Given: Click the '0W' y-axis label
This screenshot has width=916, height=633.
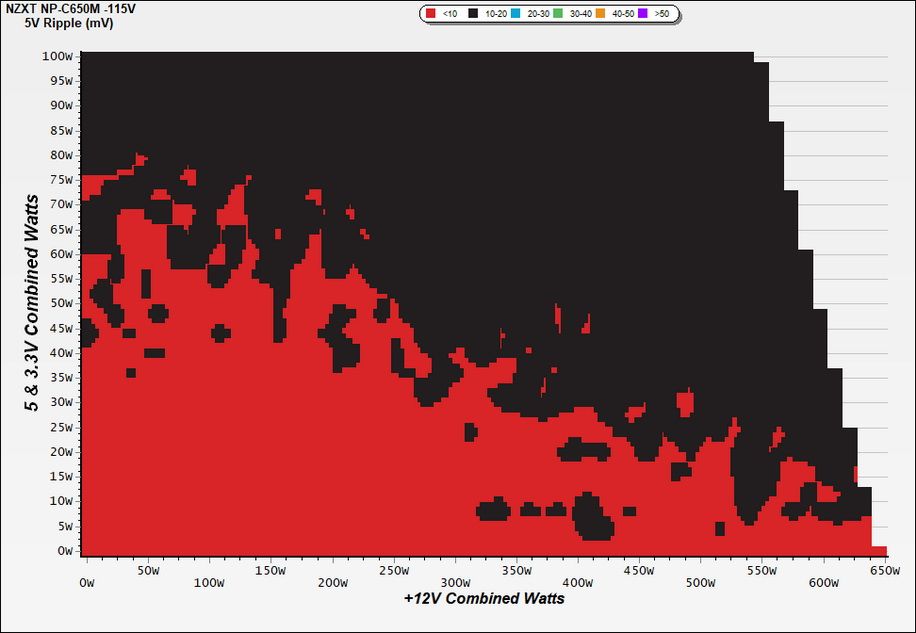Looking at the screenshot, I should click(63, 551).
